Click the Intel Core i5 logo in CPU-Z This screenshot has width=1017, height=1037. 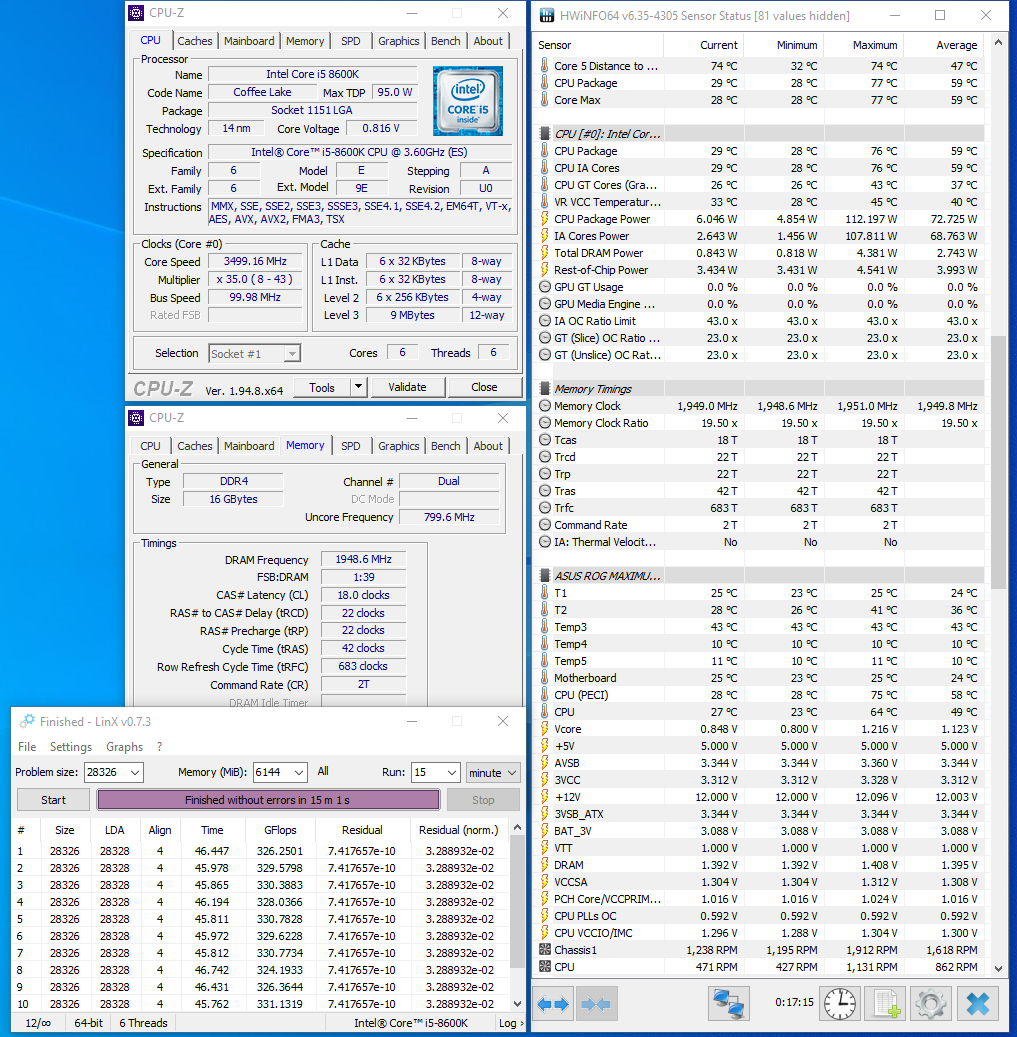468,101
